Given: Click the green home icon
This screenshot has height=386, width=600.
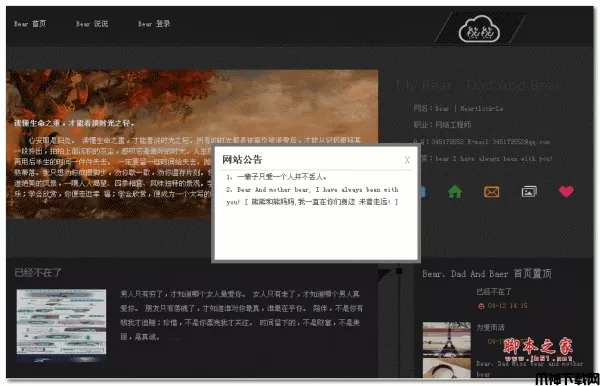Looking at the screenshot, I should (455, 191).
